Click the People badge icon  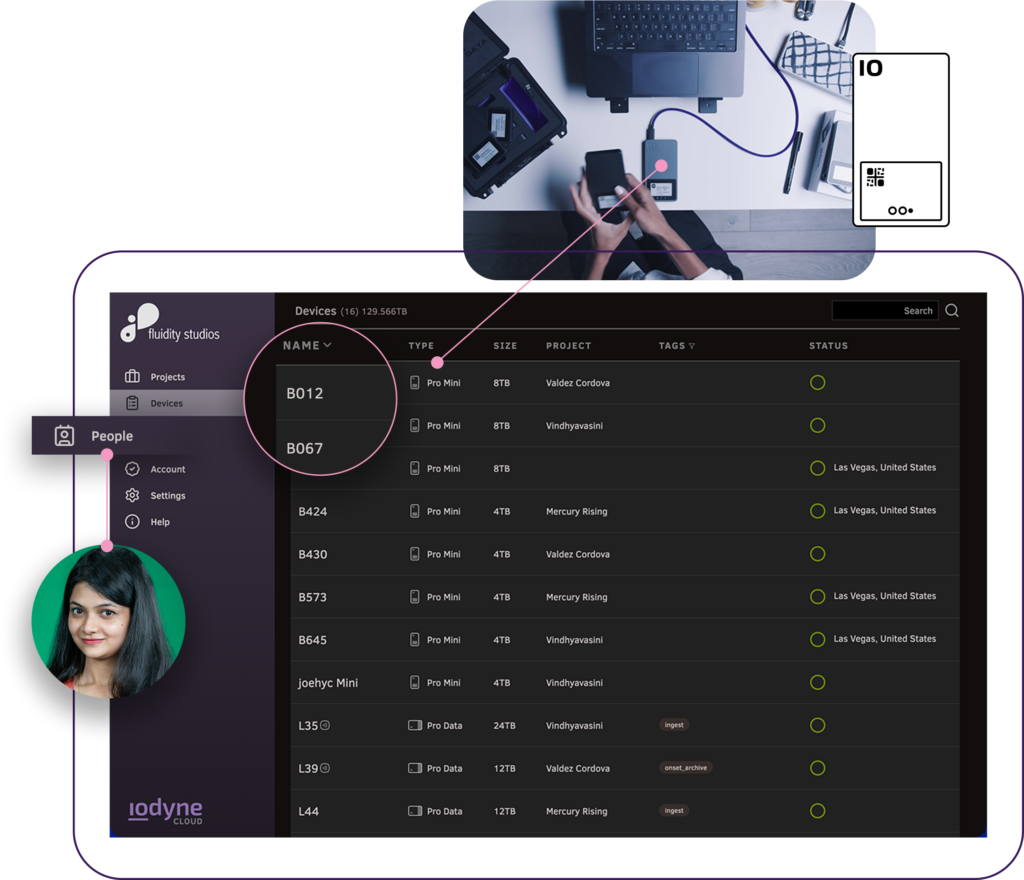(64, 435)
